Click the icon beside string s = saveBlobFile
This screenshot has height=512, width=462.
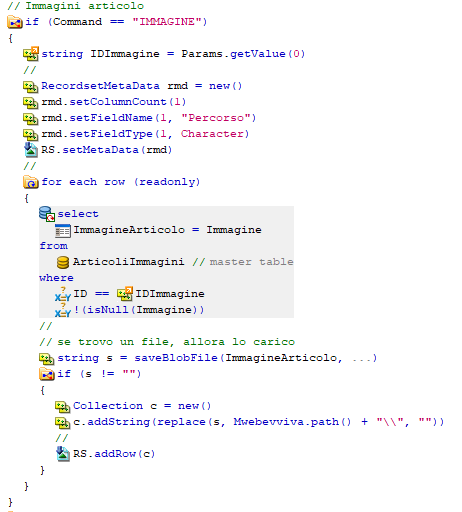pos(46,358)
